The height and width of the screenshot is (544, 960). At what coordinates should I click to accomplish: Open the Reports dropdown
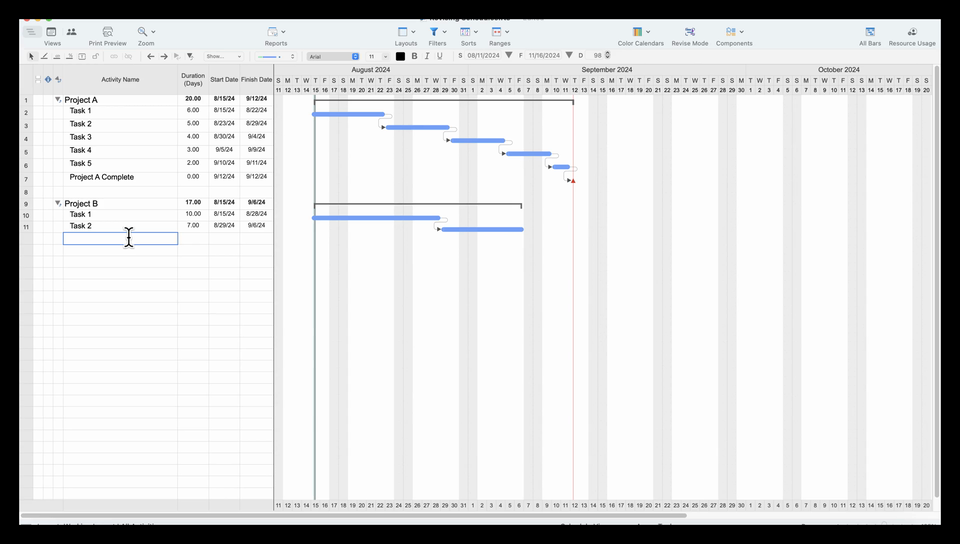pyautogui.click(x=276, y=36)
